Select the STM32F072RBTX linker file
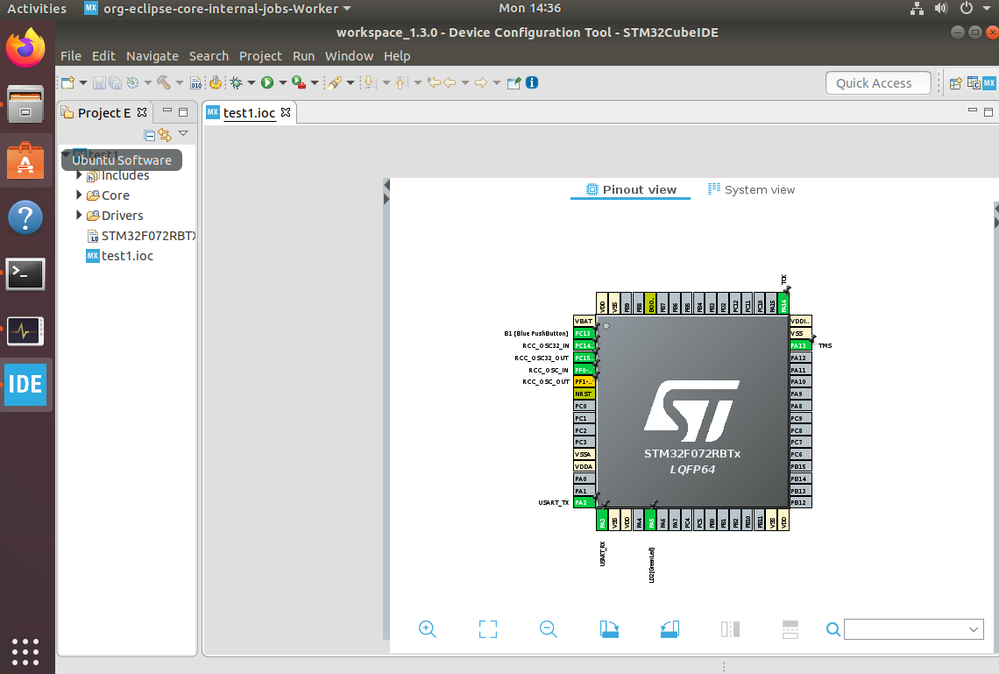The width and height of the screenshot is (999, 674). click(x=141, y=236)
